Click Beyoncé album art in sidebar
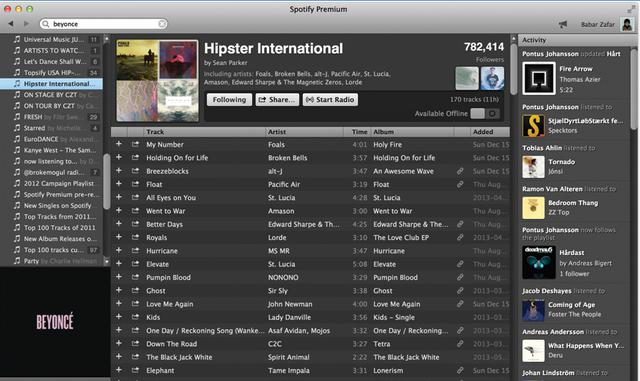640x381 pixels. click(55, 322)
